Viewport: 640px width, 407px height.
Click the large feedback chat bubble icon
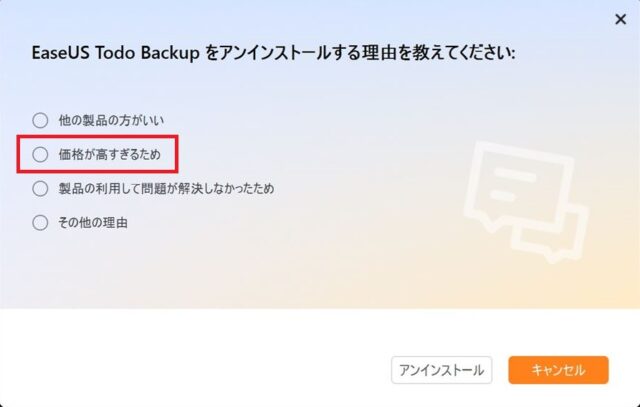[518, 186]
